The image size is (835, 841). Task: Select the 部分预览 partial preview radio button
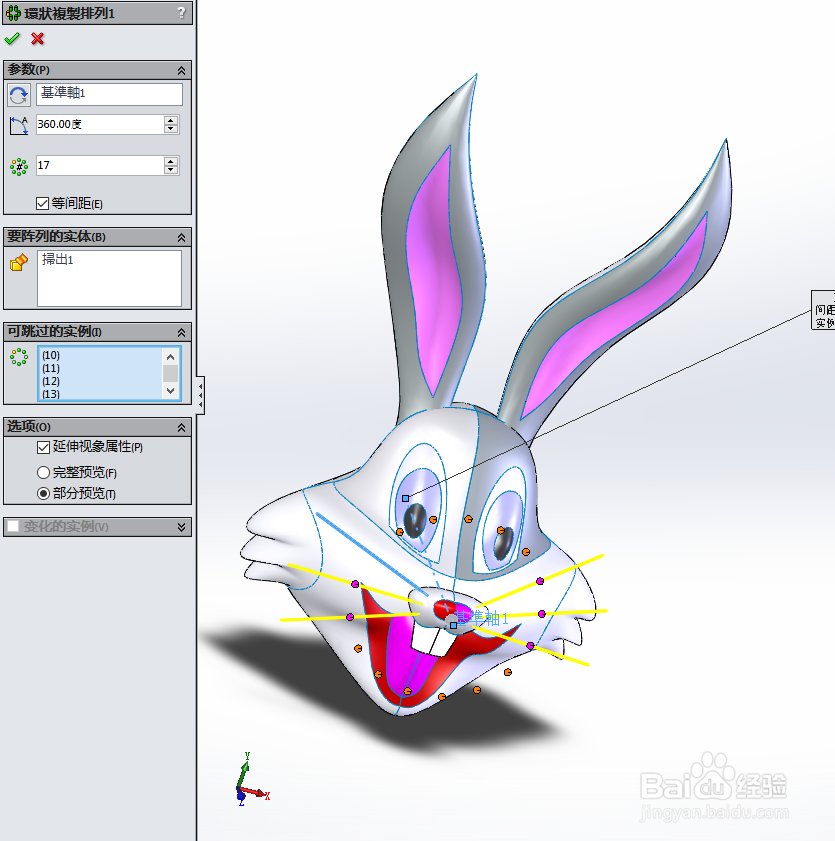[x=43, y=493]
